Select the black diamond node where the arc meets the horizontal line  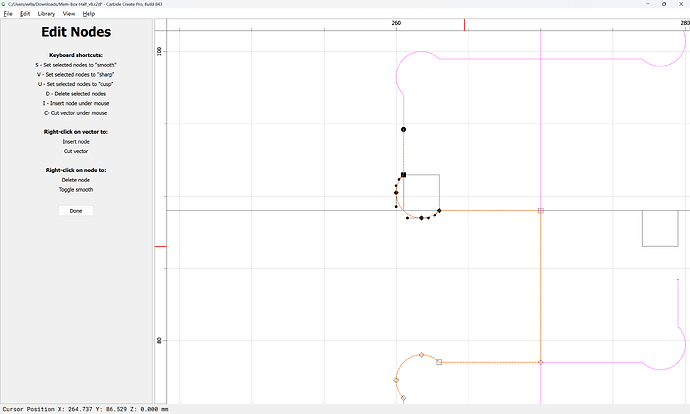[x=439, y=211]
